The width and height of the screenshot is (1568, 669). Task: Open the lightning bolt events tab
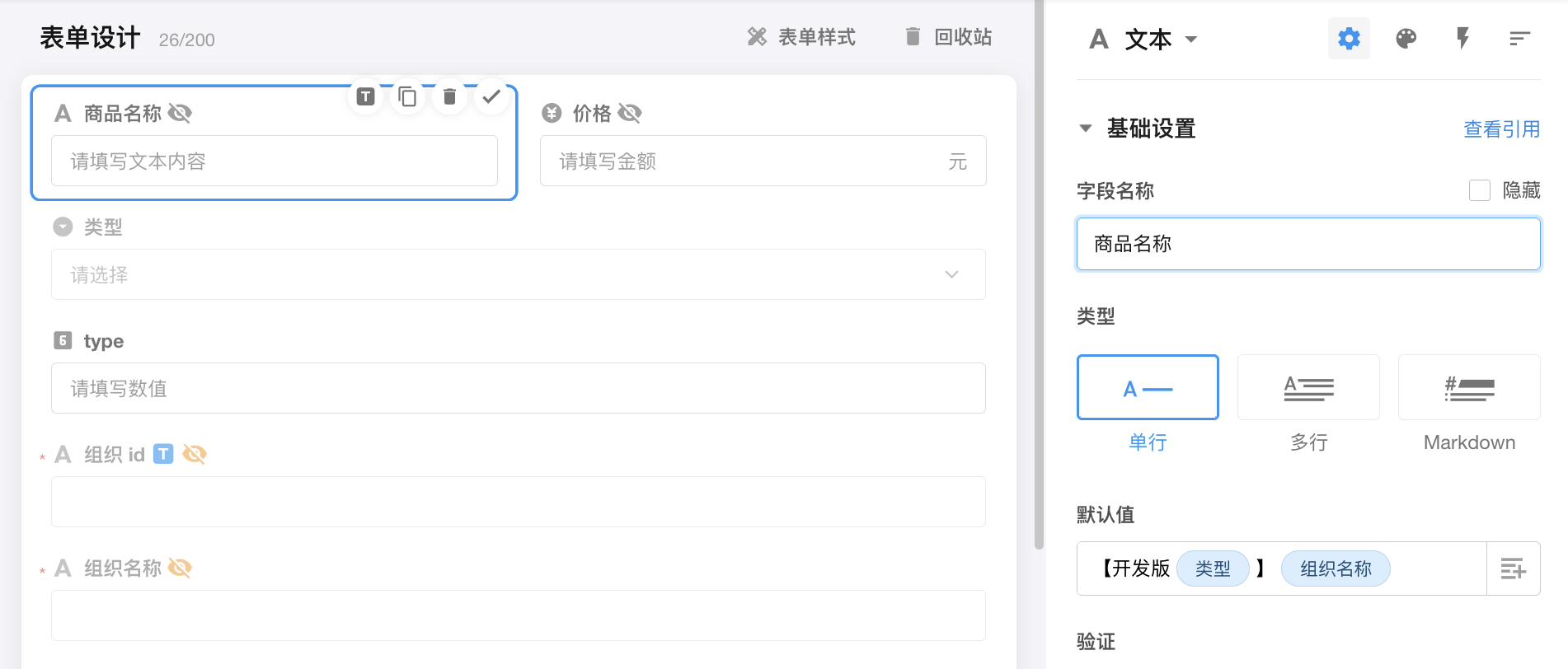point(1462,39)
